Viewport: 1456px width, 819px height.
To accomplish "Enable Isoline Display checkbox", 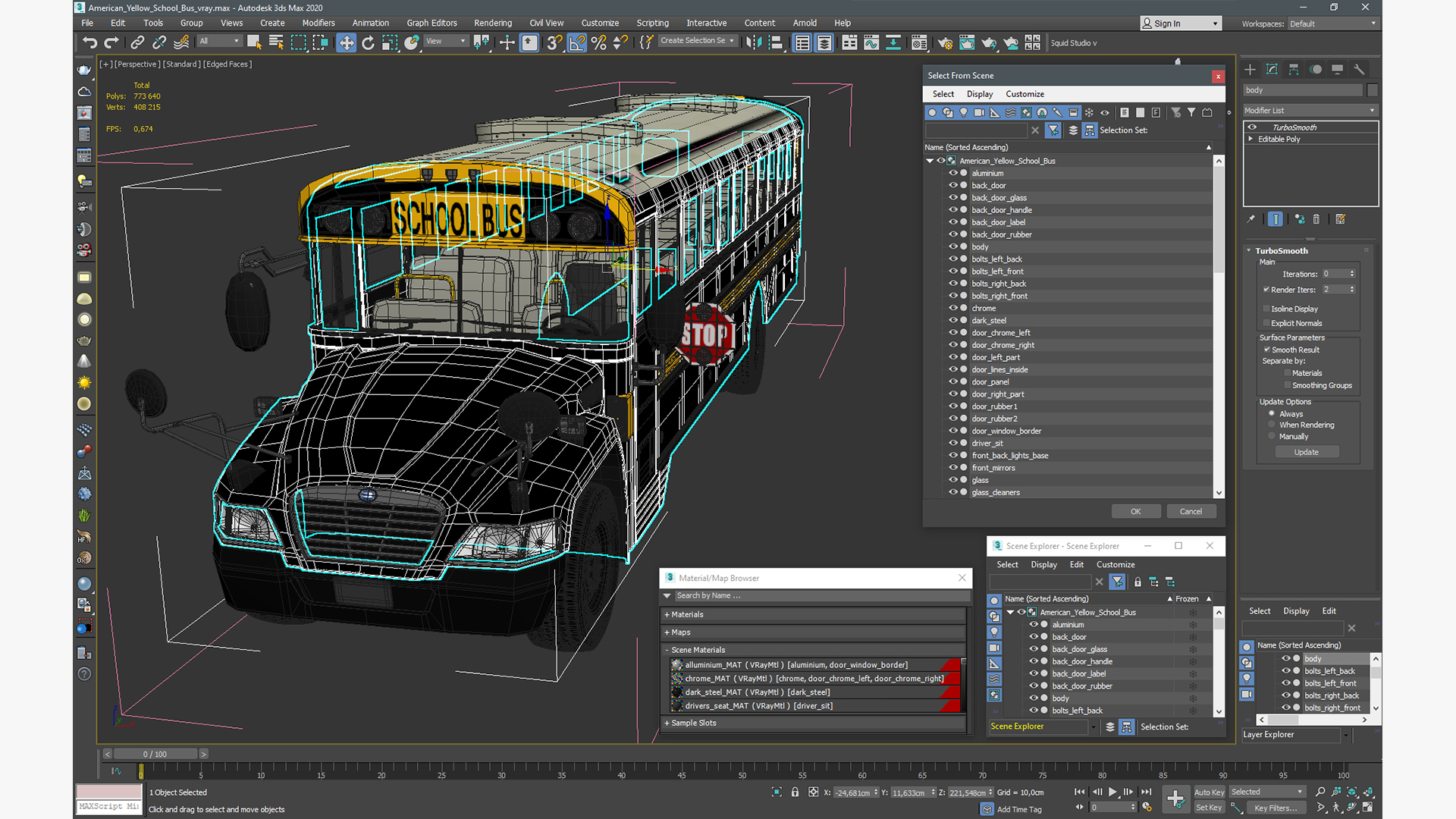I will (1266, 309).
